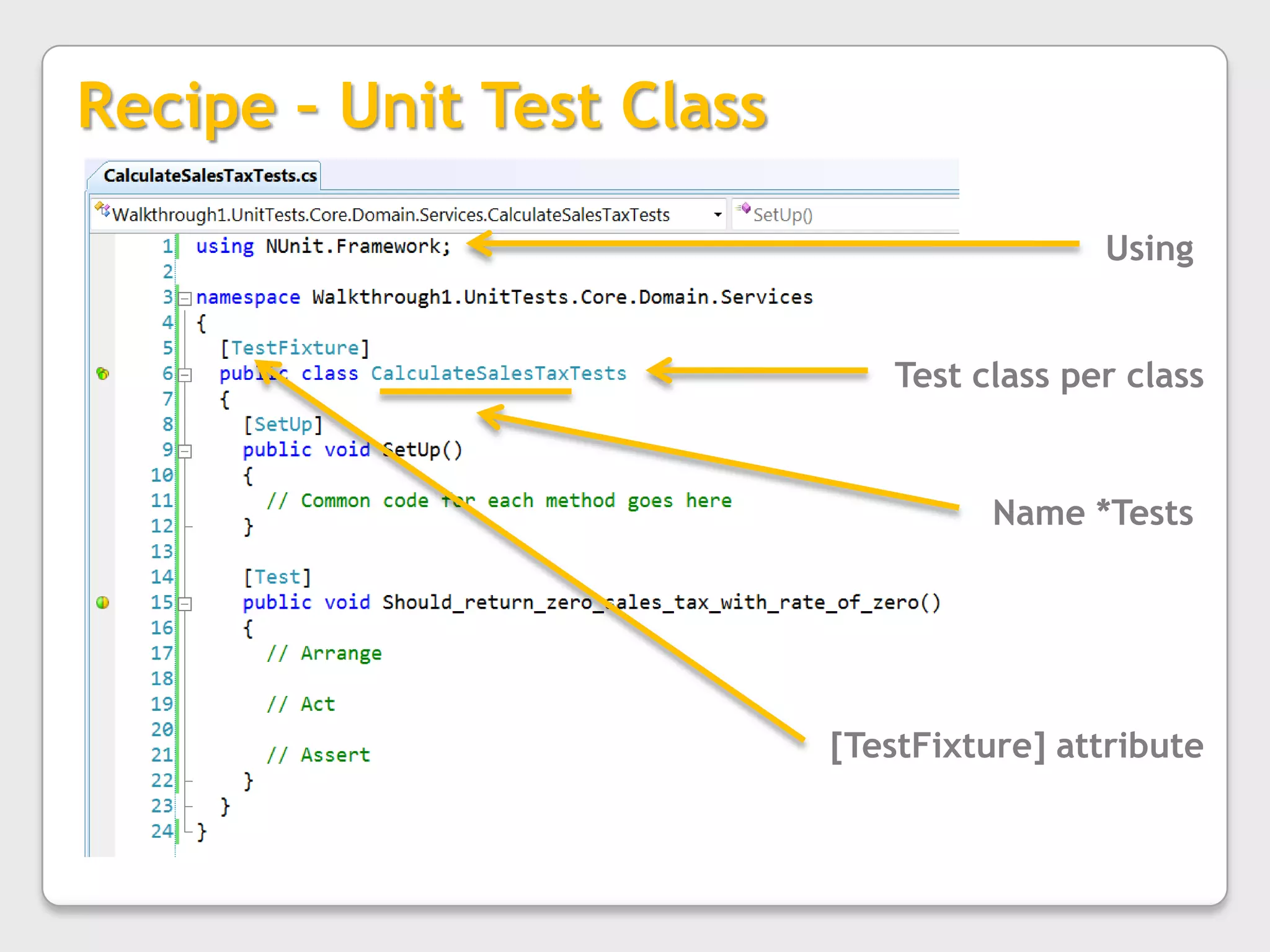Collapse the SetUp method on line 9
This screenshot has width=1270, height=952.
(185, 451)
